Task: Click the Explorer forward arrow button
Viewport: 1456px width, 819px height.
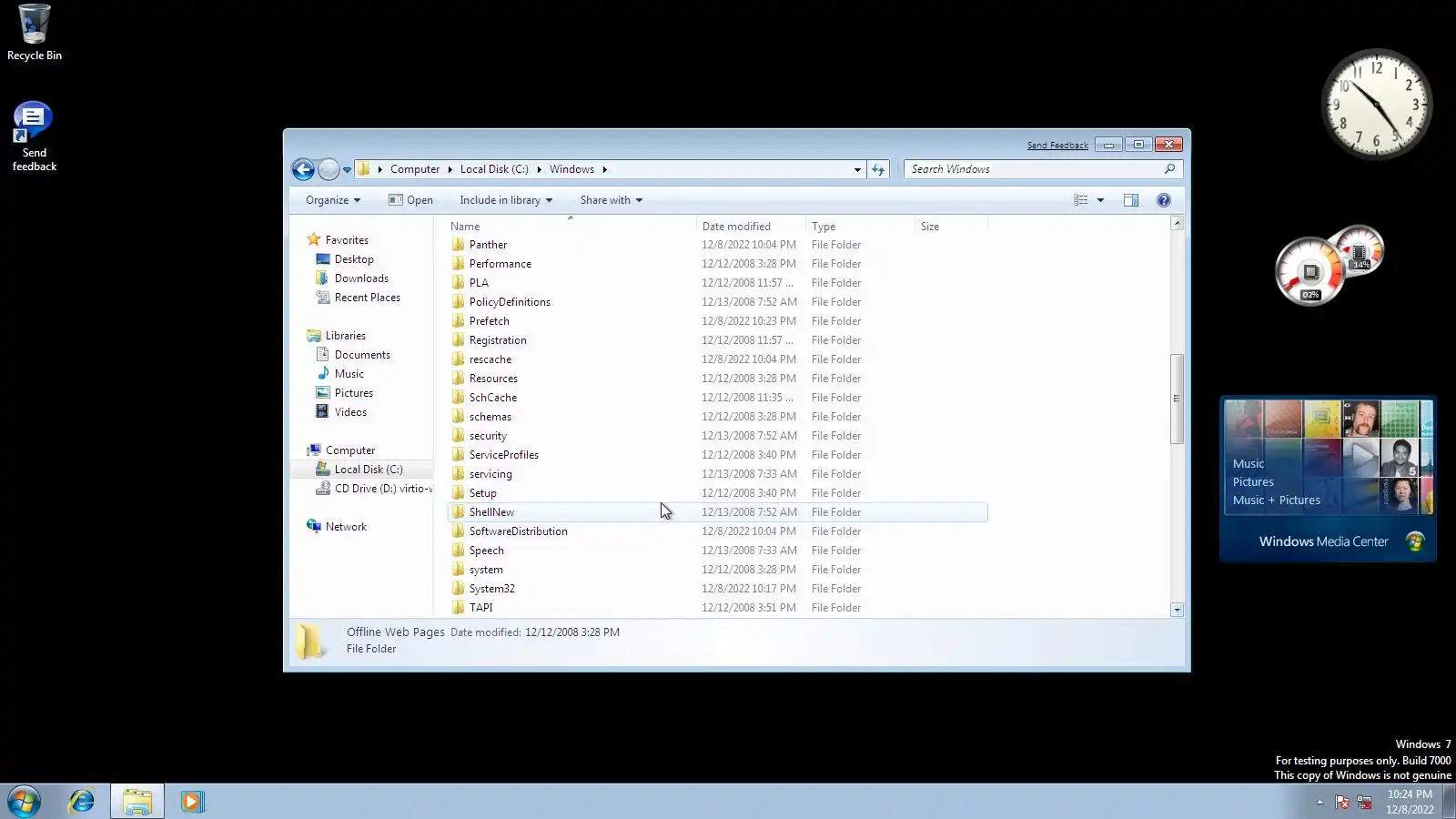Action: 329,169
